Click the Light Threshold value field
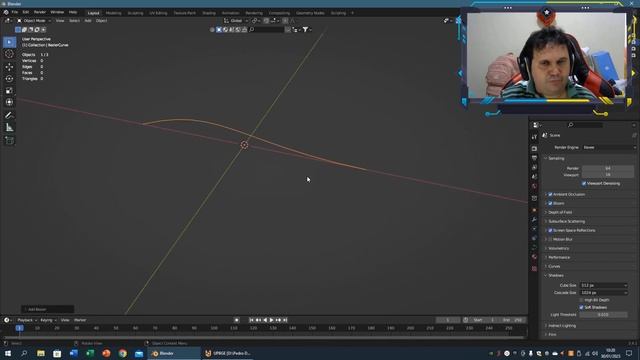This screenshot has width=640, height=360. tap(603, 315)
